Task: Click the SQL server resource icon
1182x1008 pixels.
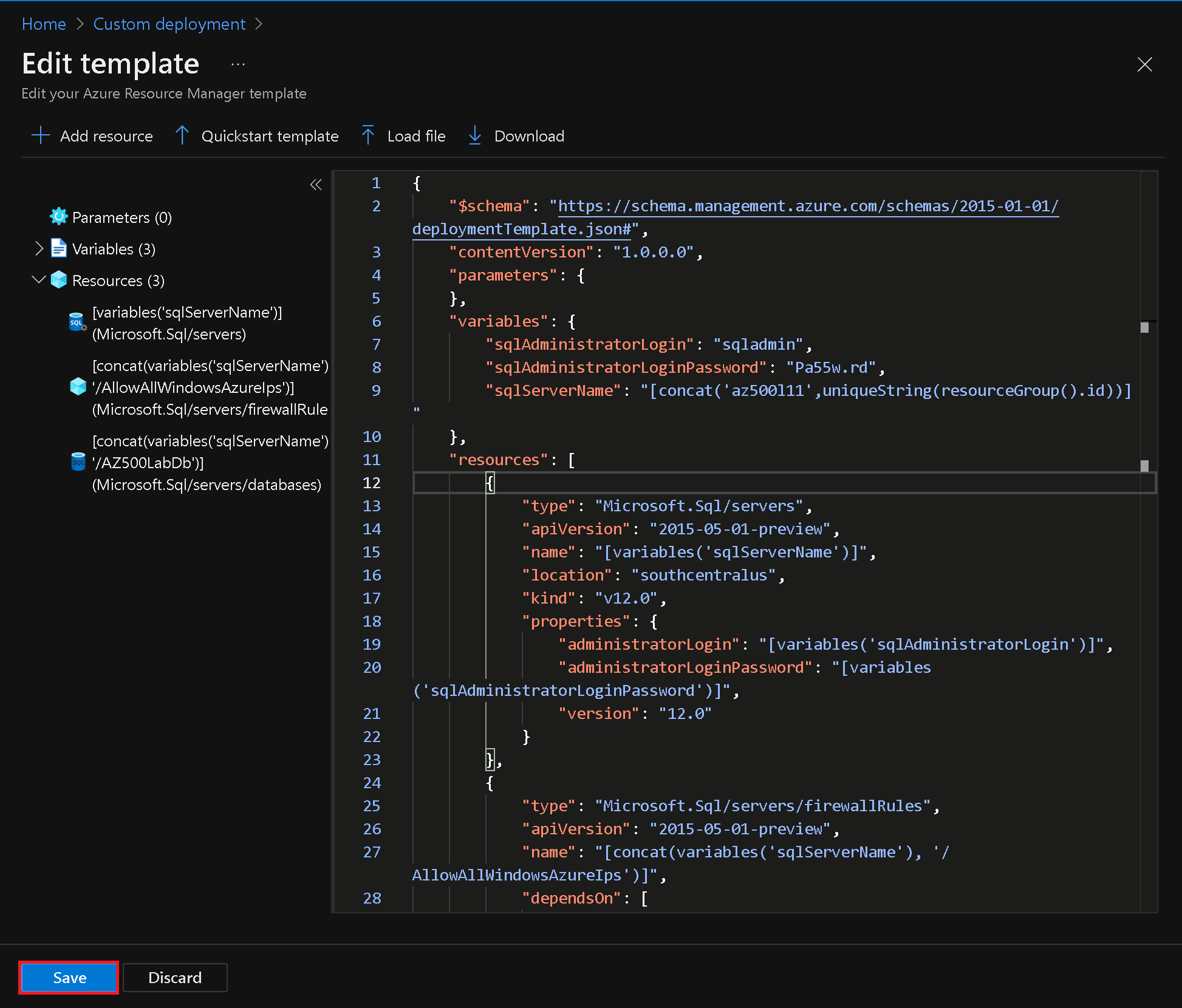Action: [x=78, y=322]
